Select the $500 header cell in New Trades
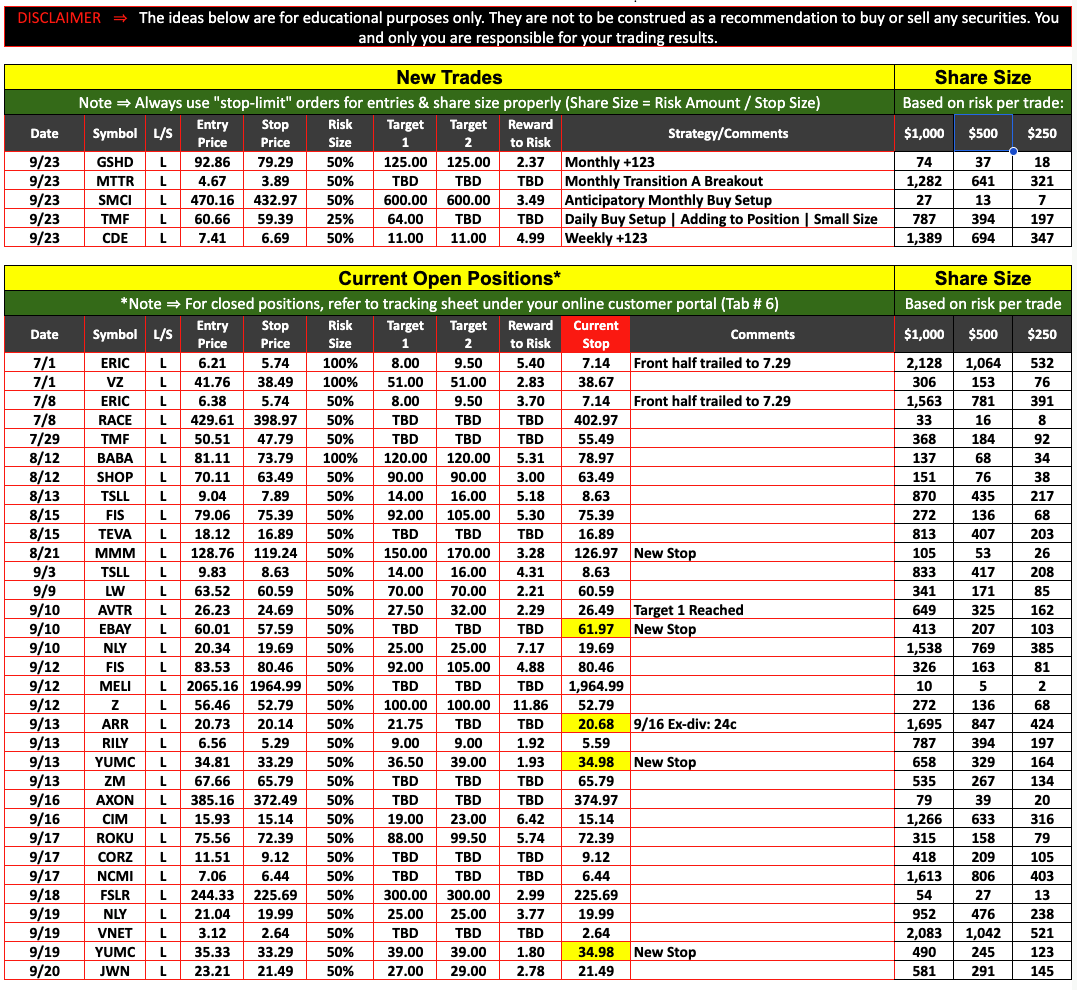 (x=983, y=133)
